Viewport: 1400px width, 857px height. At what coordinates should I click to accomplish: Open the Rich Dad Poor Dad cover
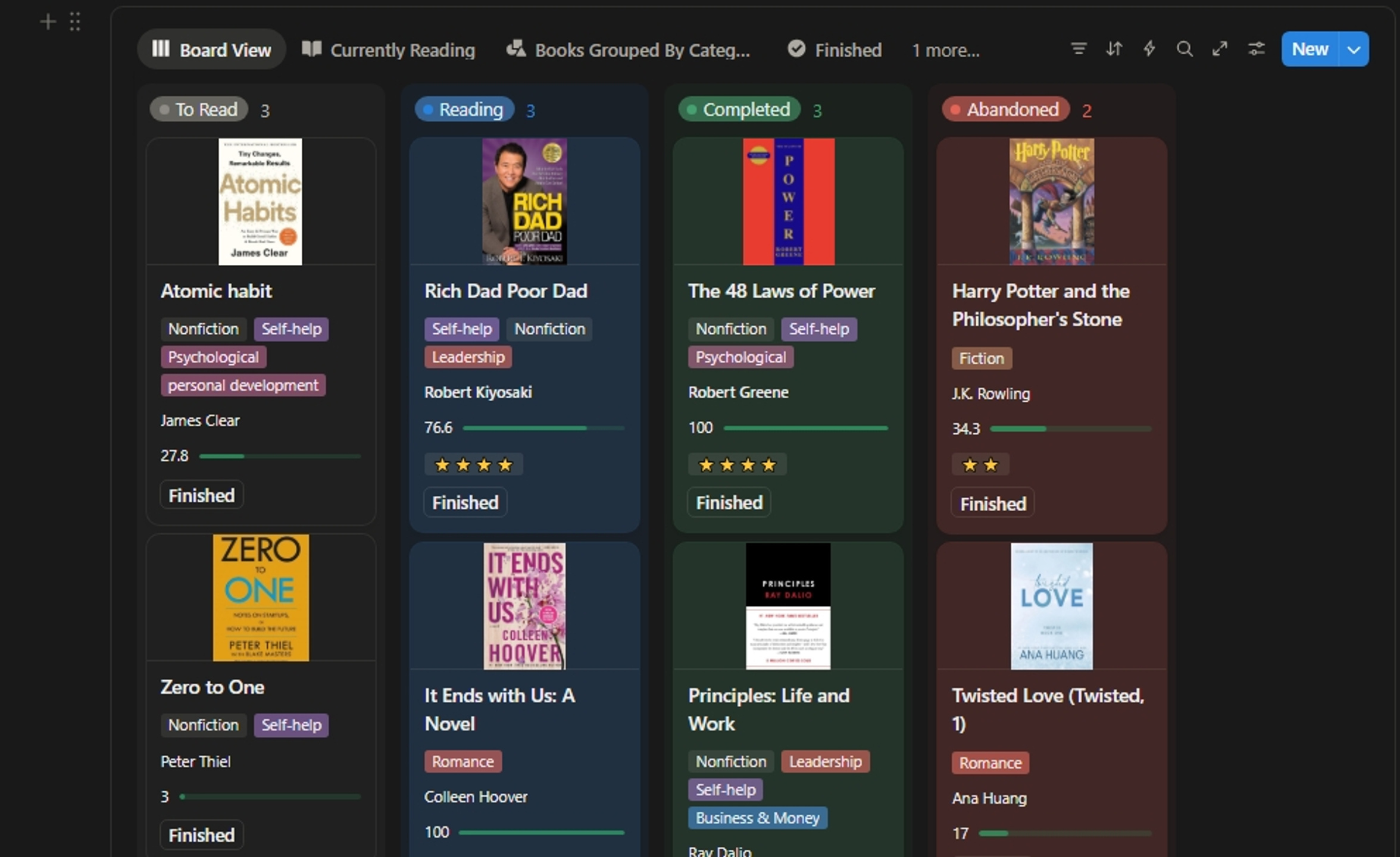click(524, 202)
